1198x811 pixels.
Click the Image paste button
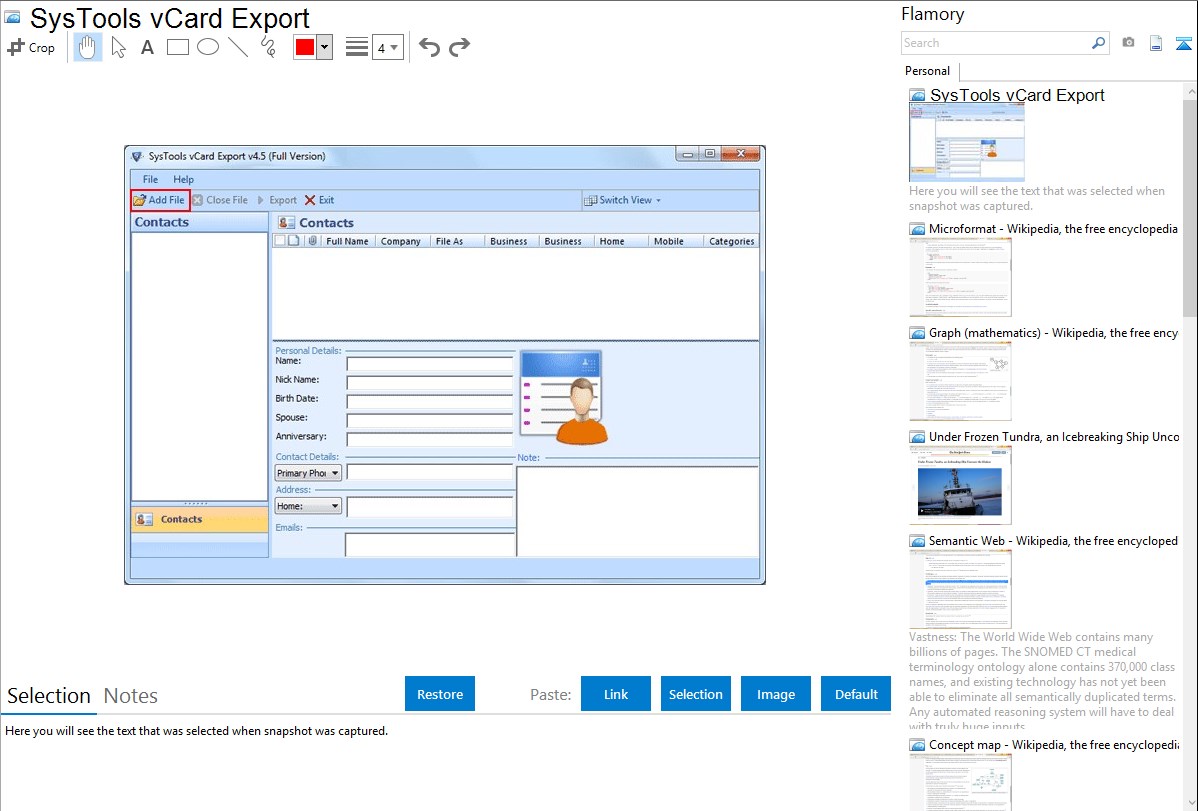775,694
